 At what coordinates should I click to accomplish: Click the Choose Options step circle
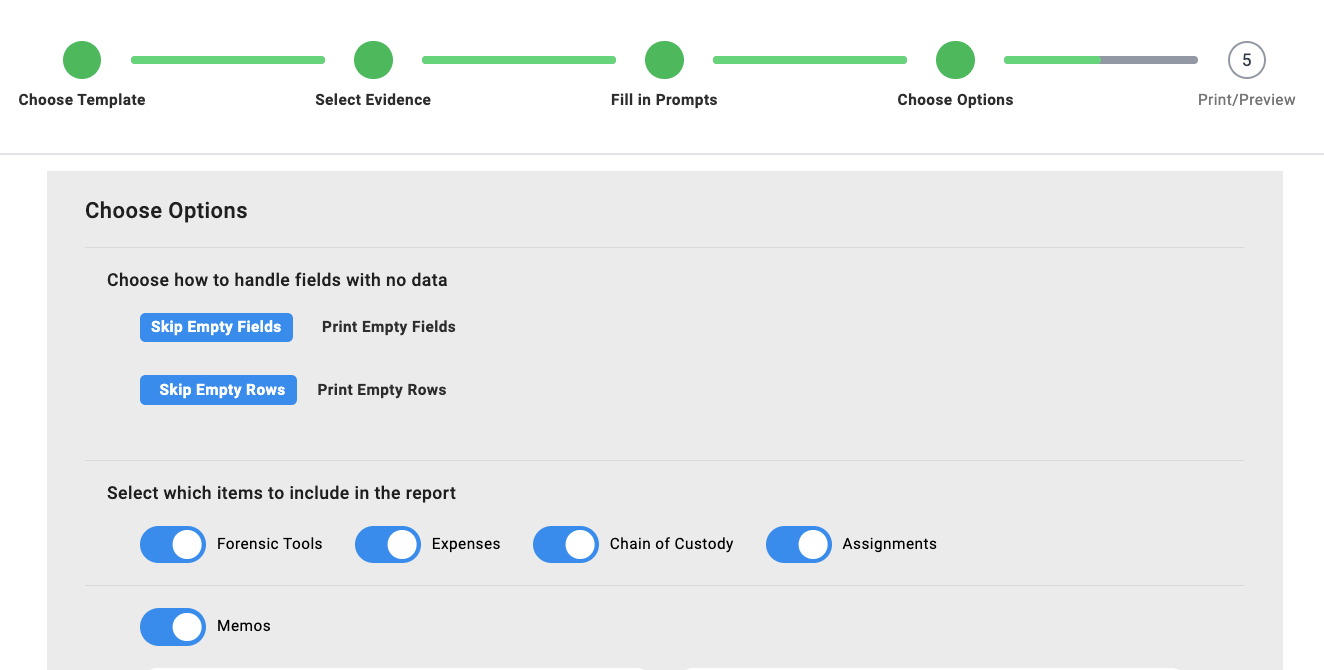[x=955, y=60]
